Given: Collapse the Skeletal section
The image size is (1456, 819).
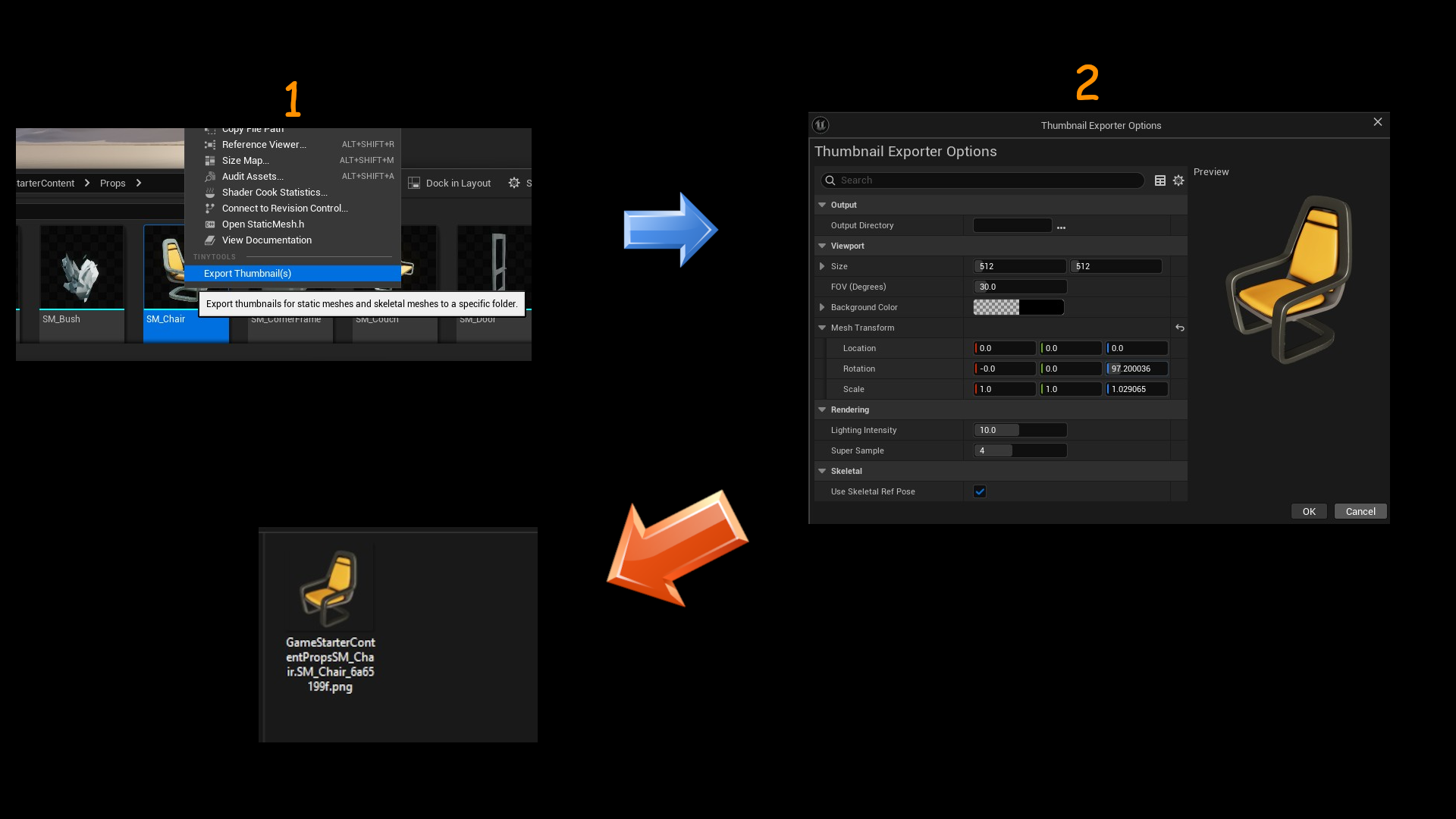Looking at the screenshot, I should tap(822, 472).
